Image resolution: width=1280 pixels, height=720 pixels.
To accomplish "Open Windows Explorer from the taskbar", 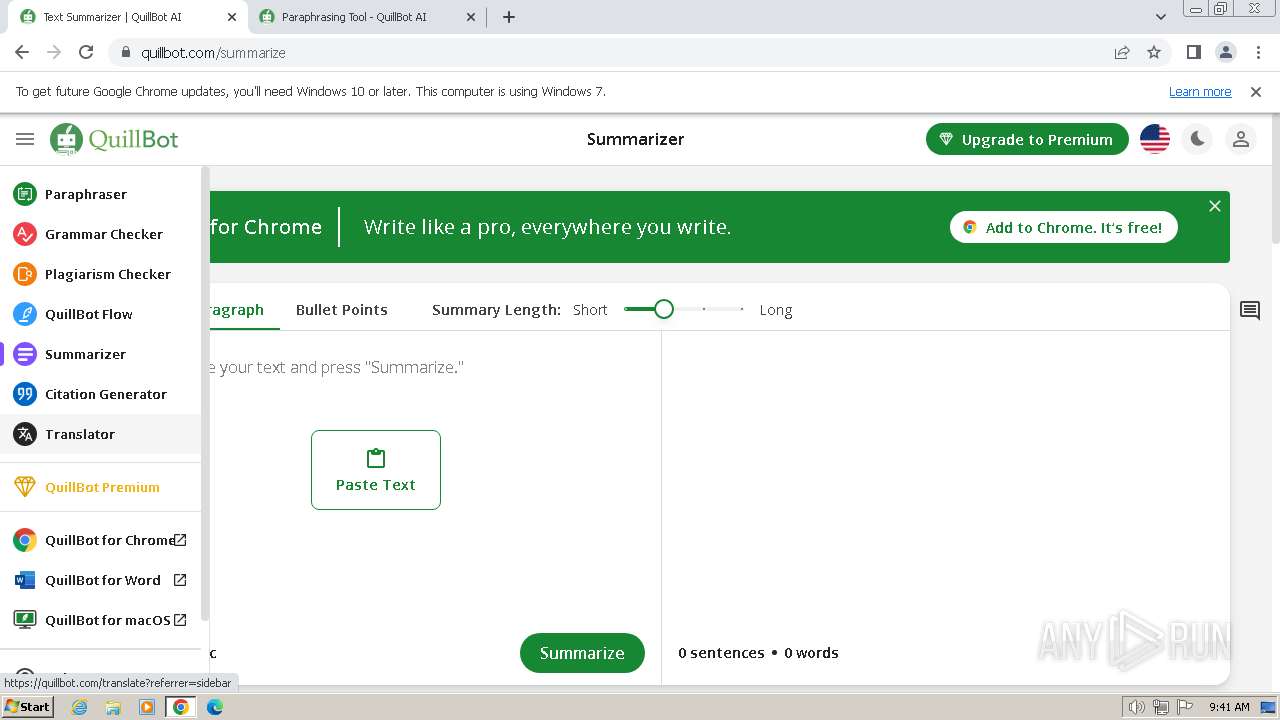I will [113, 707].
